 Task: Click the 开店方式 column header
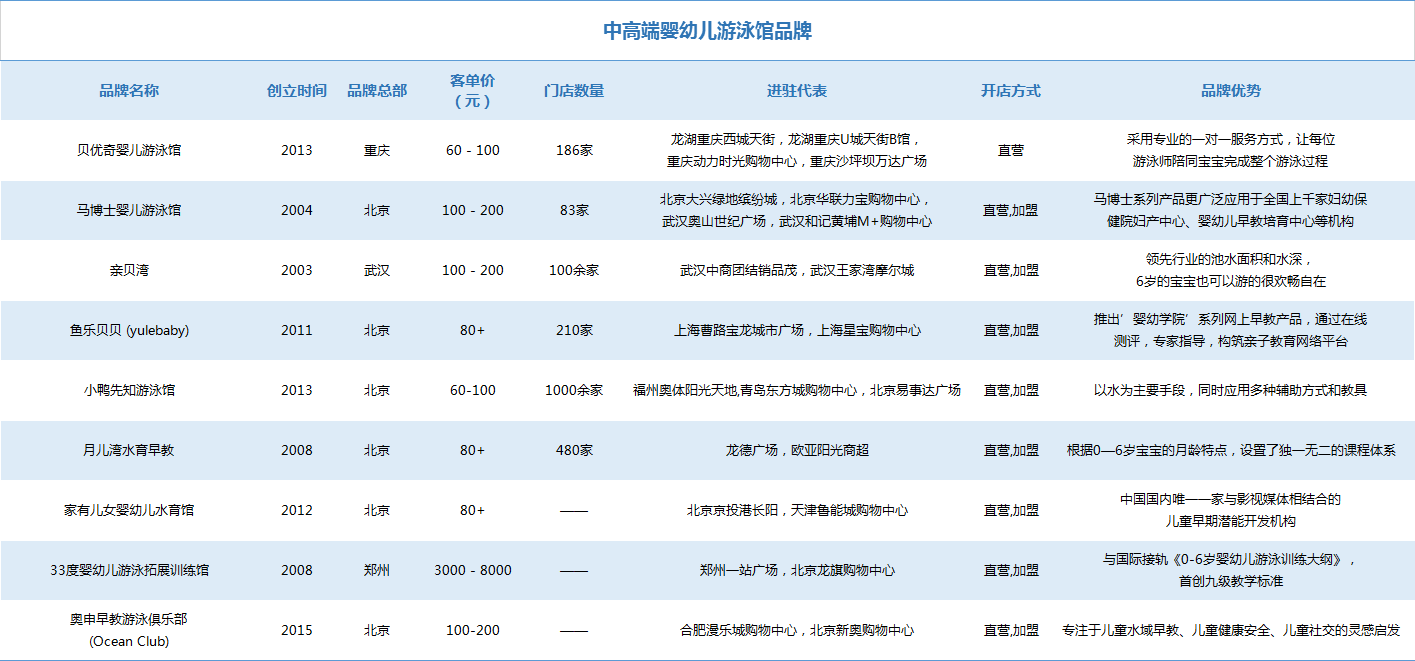point(1011,91)
